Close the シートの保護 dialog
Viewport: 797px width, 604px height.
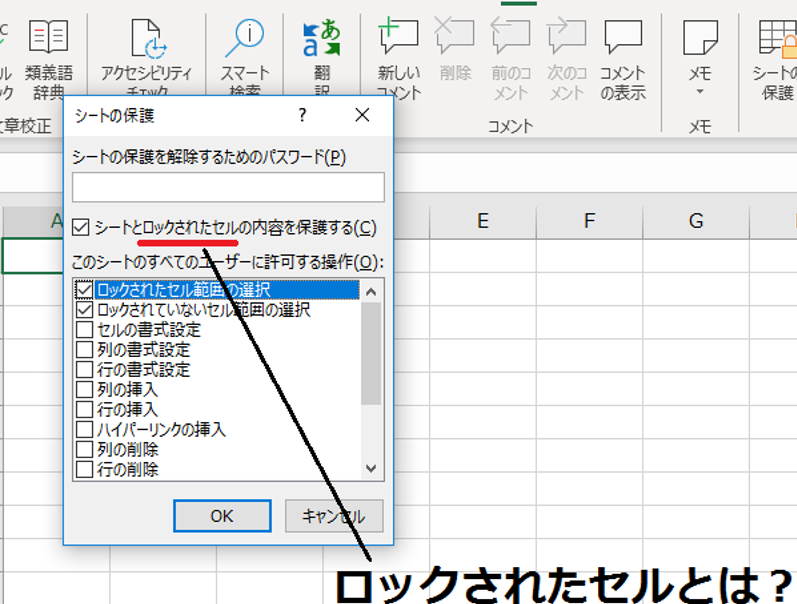click(x=362, y=115)
